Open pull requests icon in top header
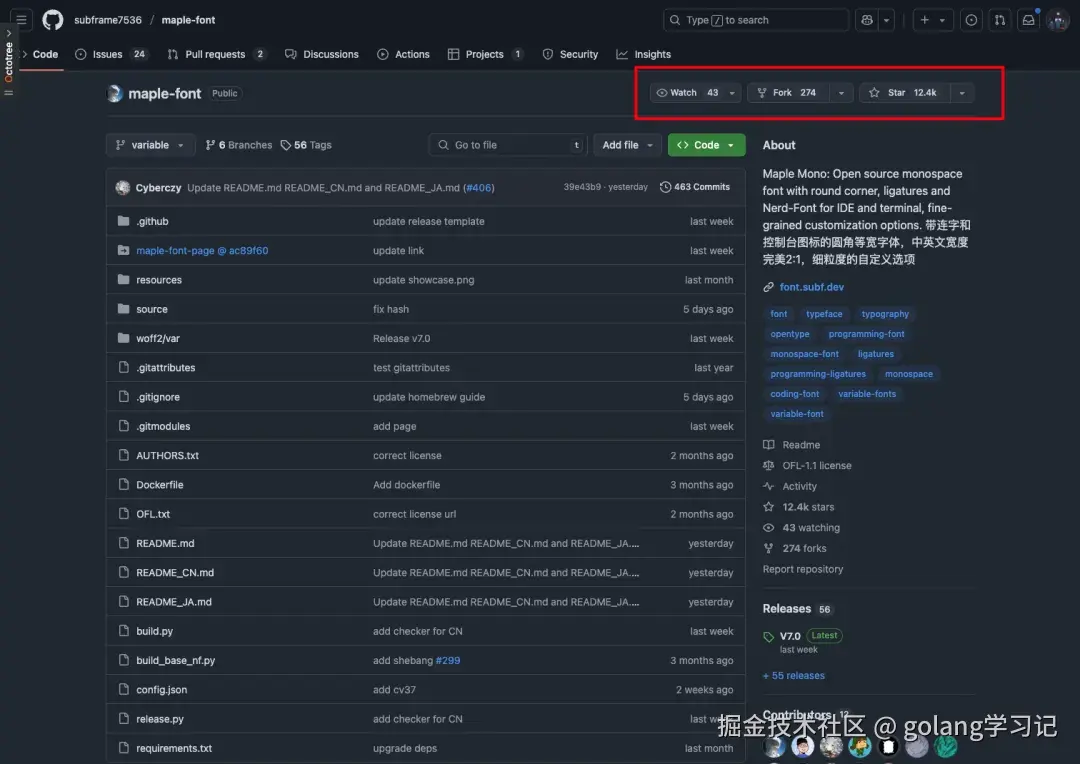Viewport: 1080px width, 764px height. [x=999, y=20]
